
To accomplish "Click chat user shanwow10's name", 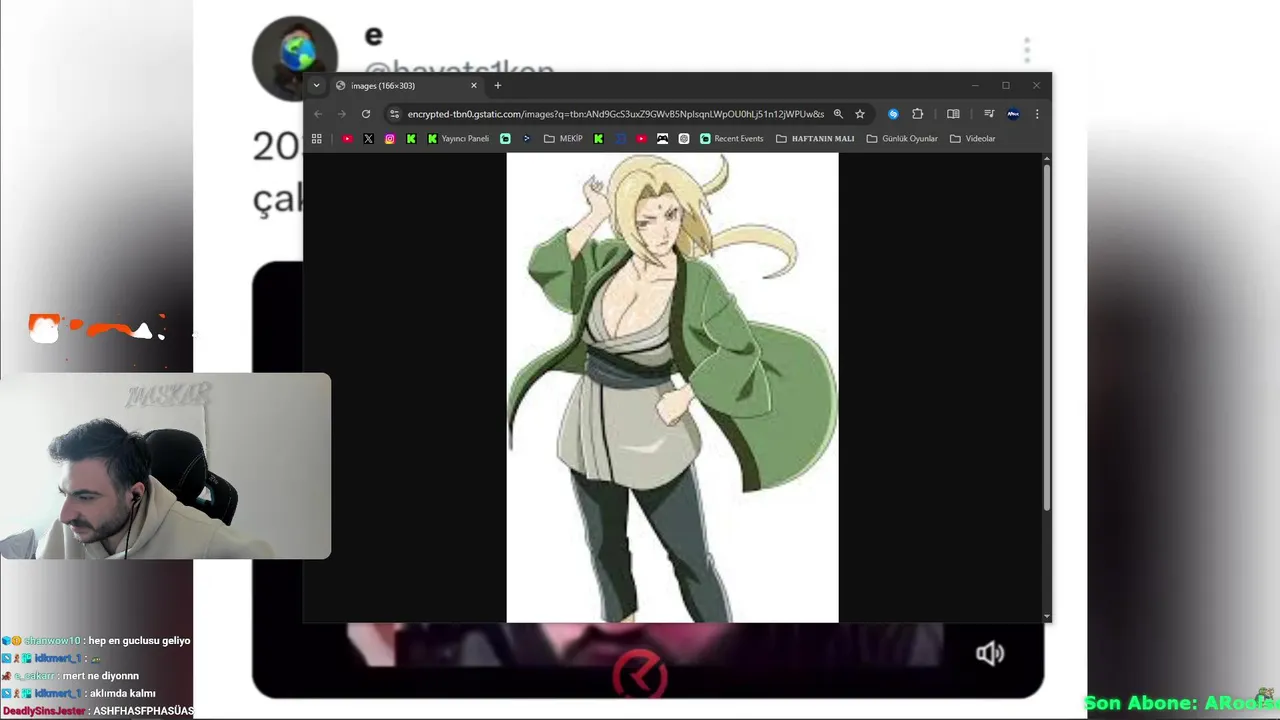I will [x=52, y=641].
